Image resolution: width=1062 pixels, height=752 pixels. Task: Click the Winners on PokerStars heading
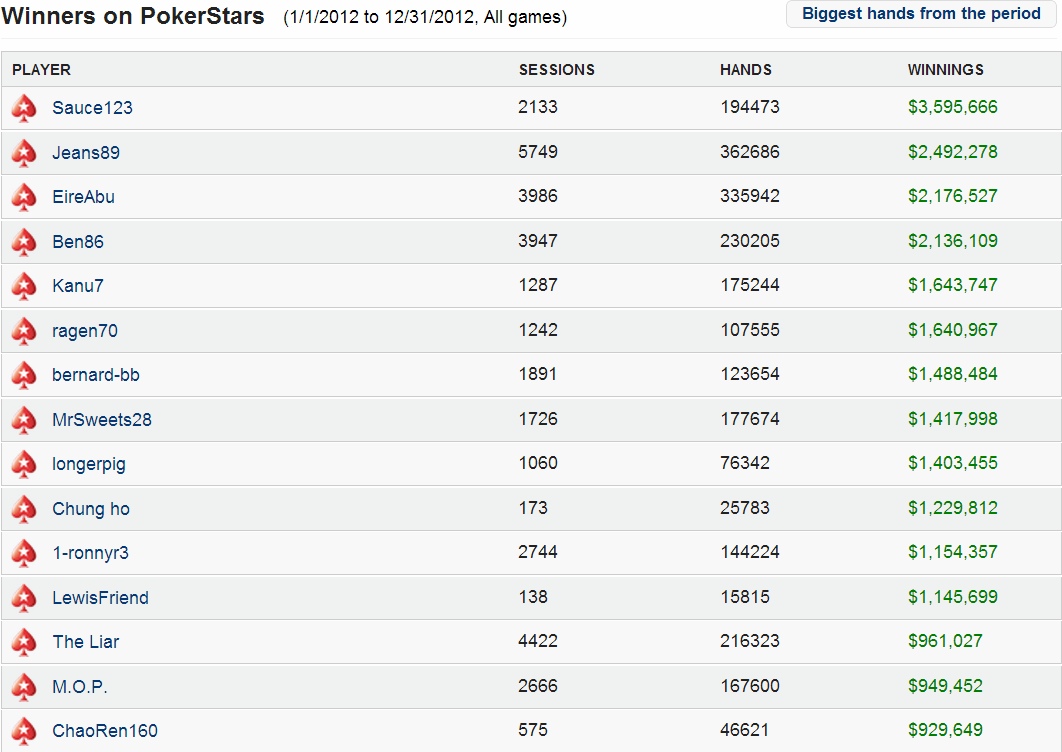(x=133, y=16)
